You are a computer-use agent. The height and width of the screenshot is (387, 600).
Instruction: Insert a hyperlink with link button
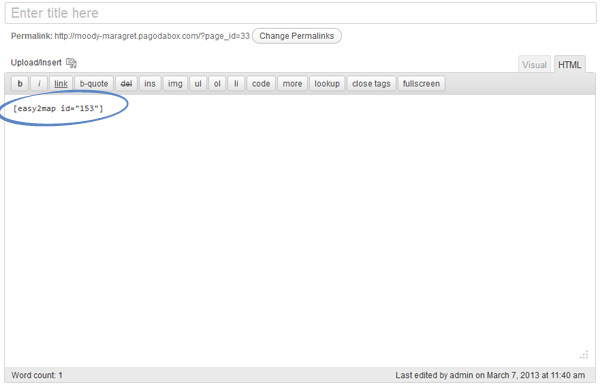61,83
